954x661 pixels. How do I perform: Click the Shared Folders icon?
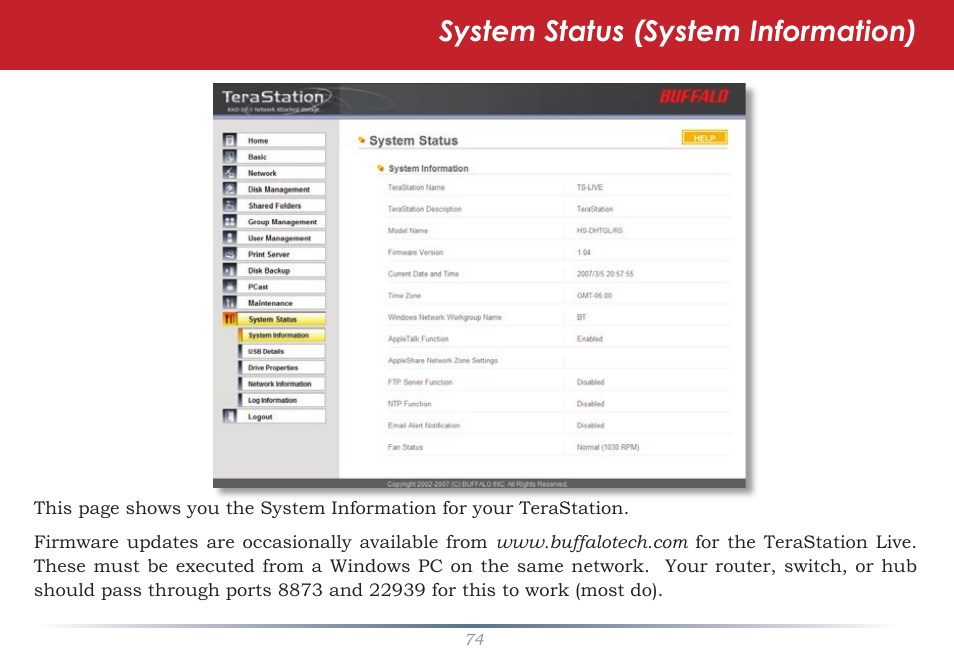pos(229,205)
